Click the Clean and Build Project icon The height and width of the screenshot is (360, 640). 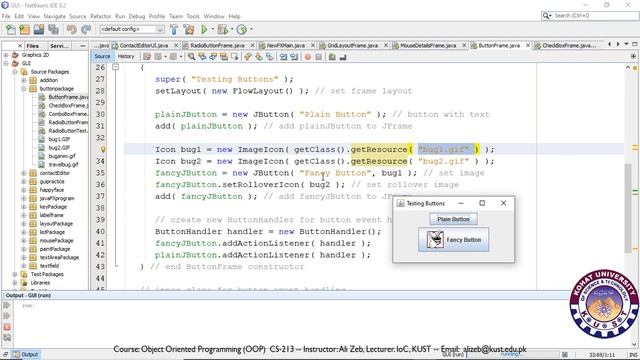[x=189, y=29]
